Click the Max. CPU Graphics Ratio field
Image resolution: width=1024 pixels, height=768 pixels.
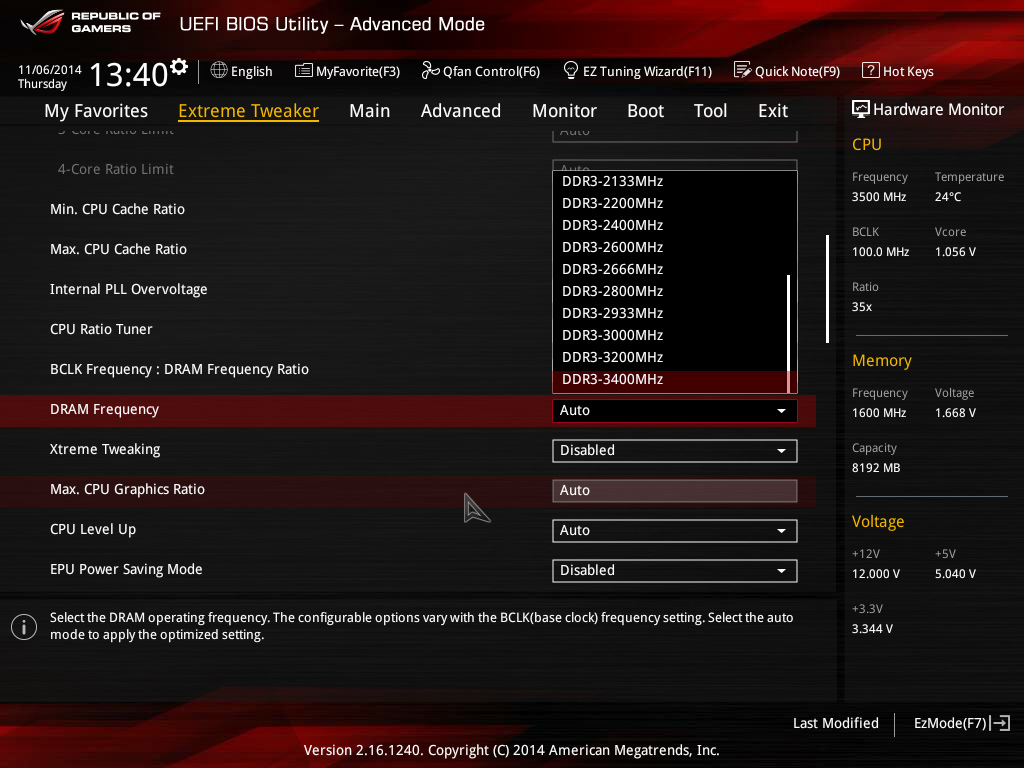tap(675, 490)
